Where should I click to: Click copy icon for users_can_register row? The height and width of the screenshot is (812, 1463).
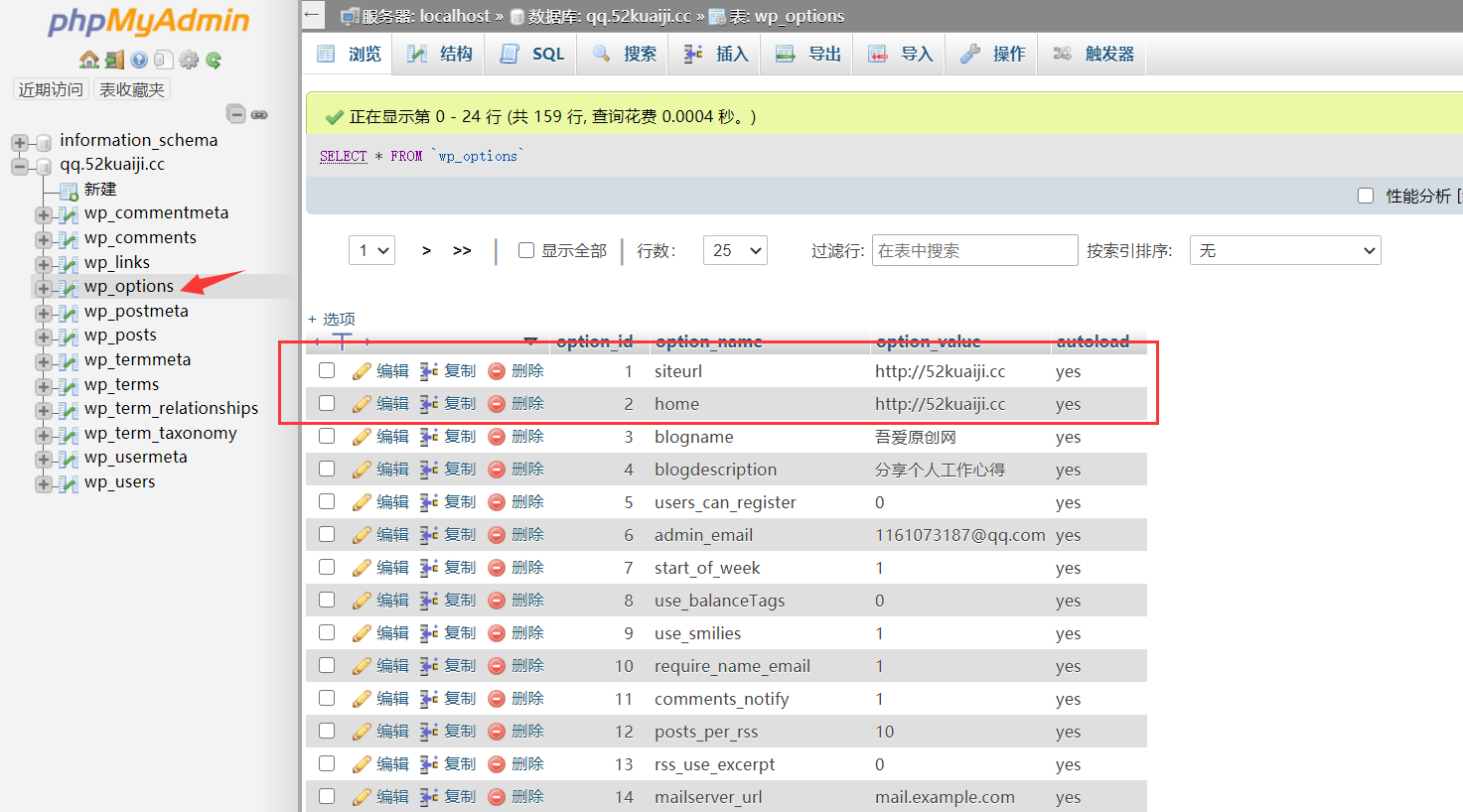(x=429, y=502)
